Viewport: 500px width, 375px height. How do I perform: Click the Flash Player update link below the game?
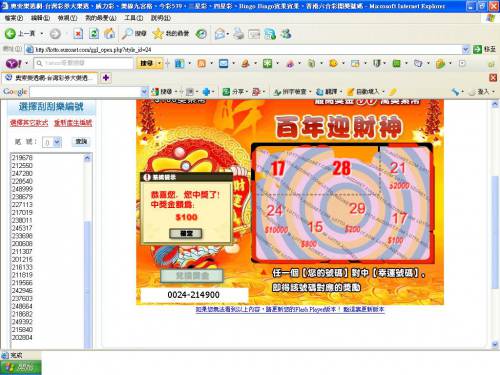pyautogui.click(x=290, y=309)
